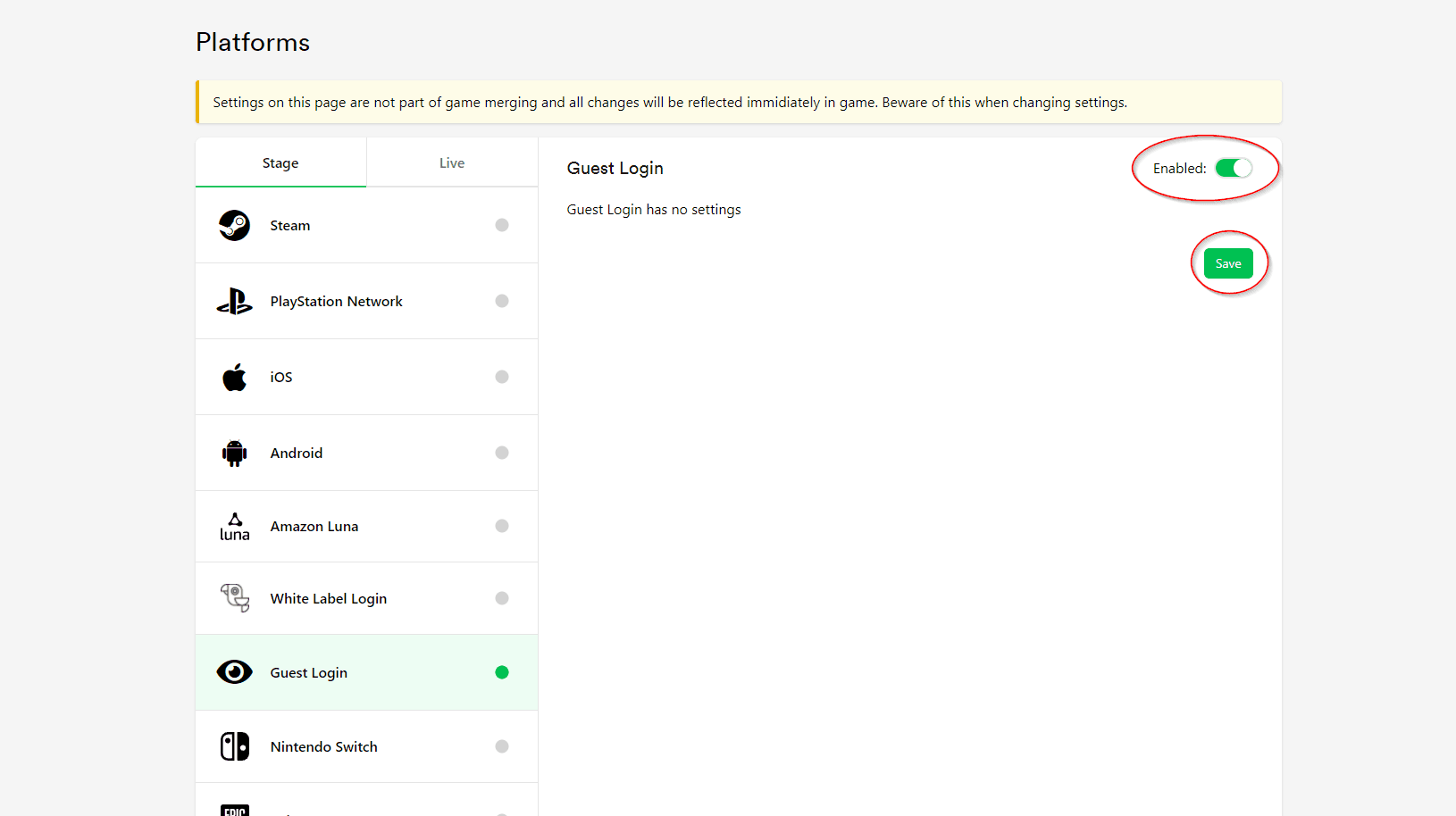This screenshot has width=1456, height=816.
Task: Click the green Guest Login status dot
Action: click(502, 672)
